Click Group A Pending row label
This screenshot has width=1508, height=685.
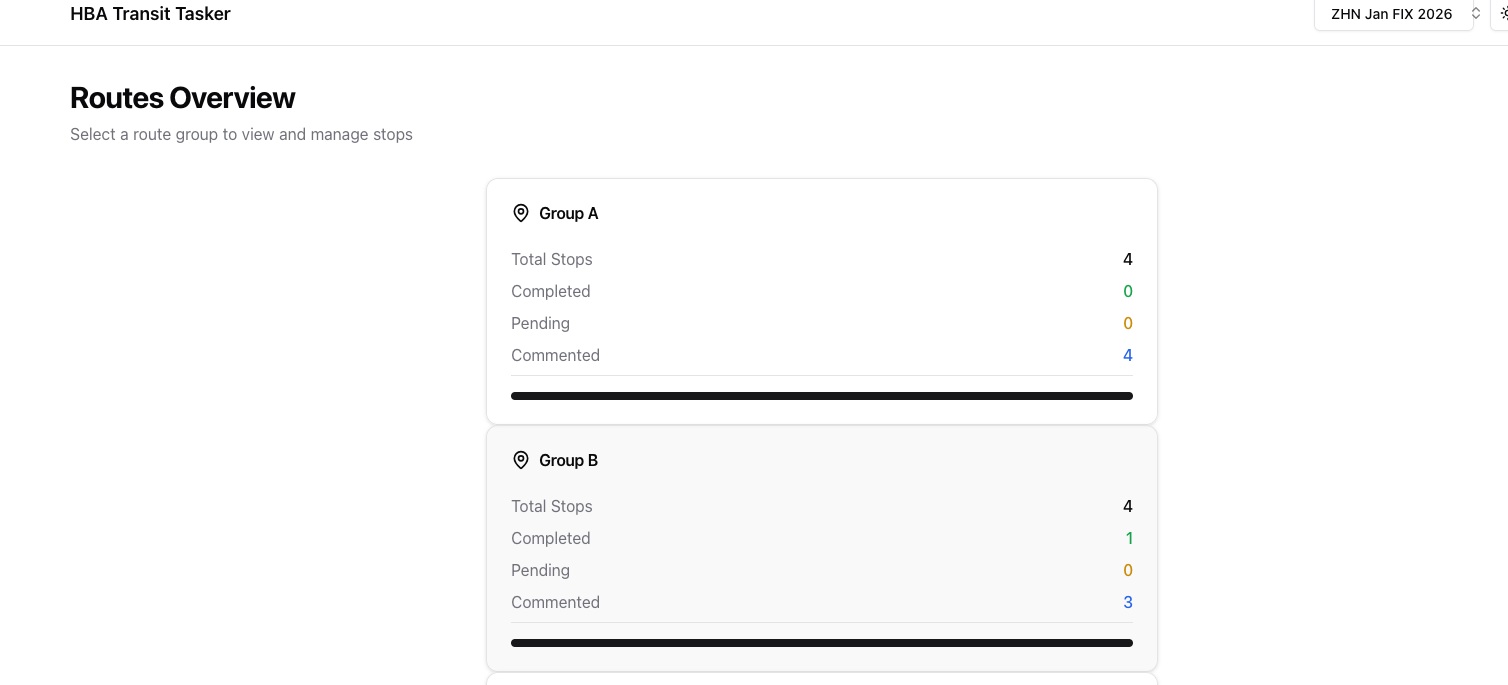pyautogui.click(x=540, y=323)
